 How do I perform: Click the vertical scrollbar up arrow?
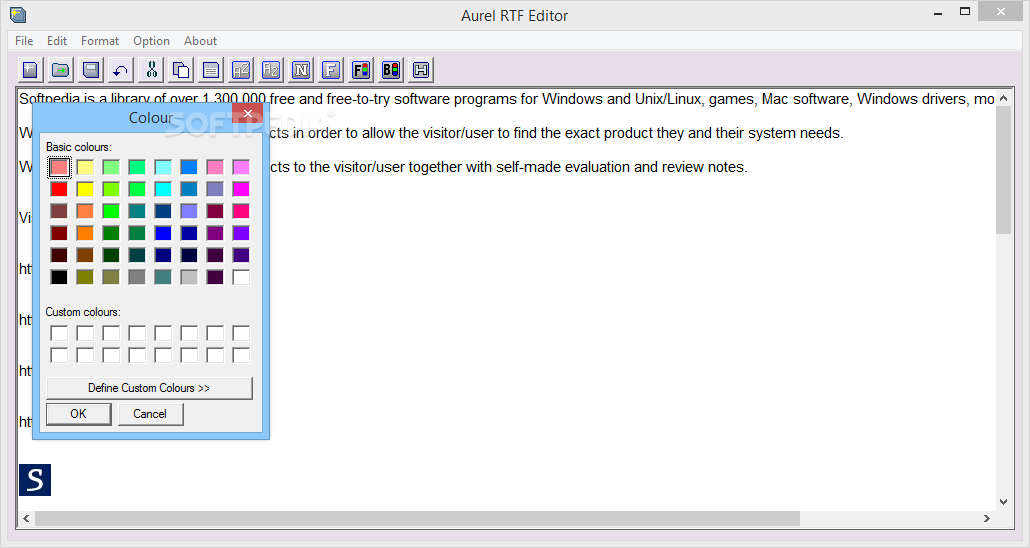(1003, 98)
